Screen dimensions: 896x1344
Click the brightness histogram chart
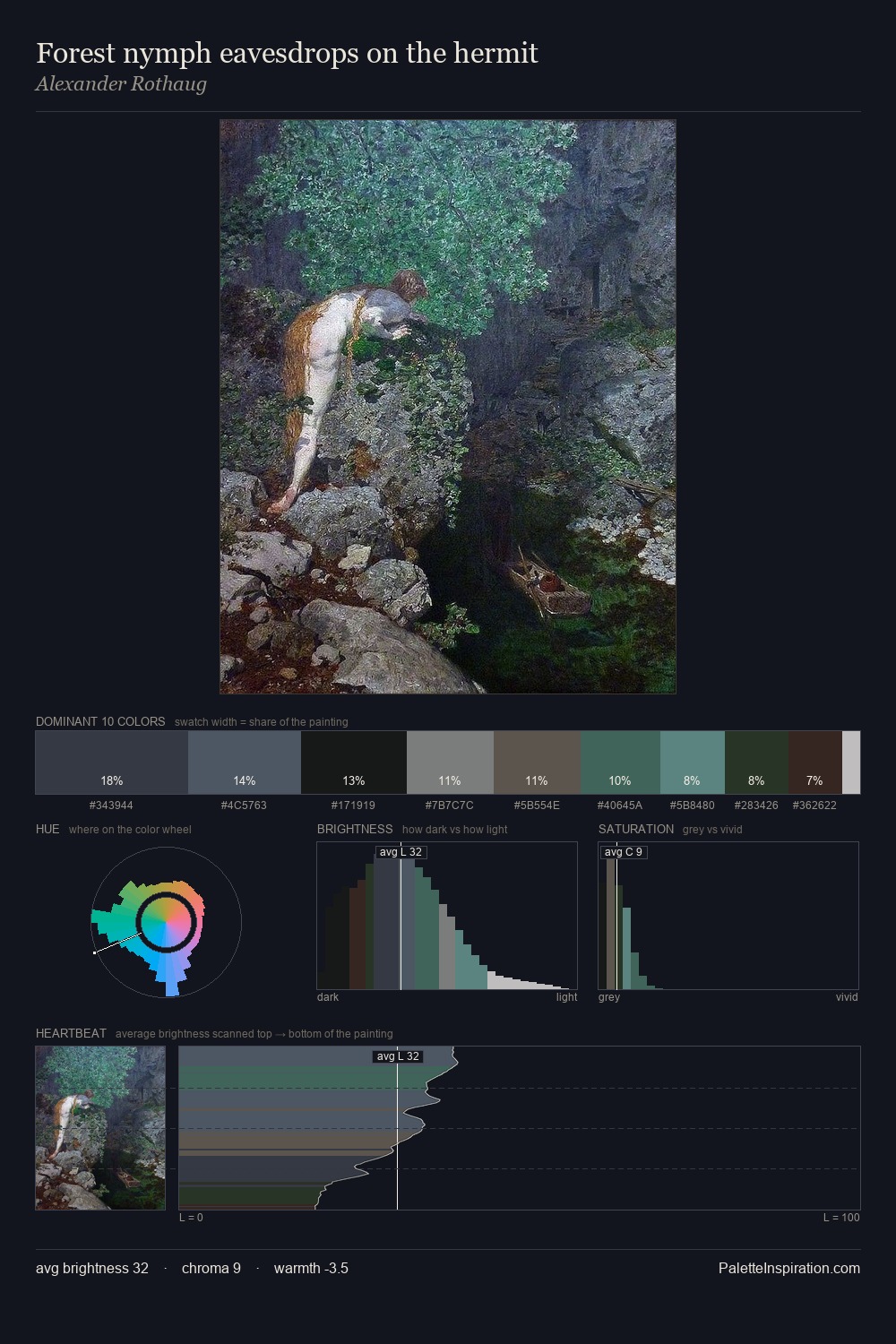click(x=447, y=916)
